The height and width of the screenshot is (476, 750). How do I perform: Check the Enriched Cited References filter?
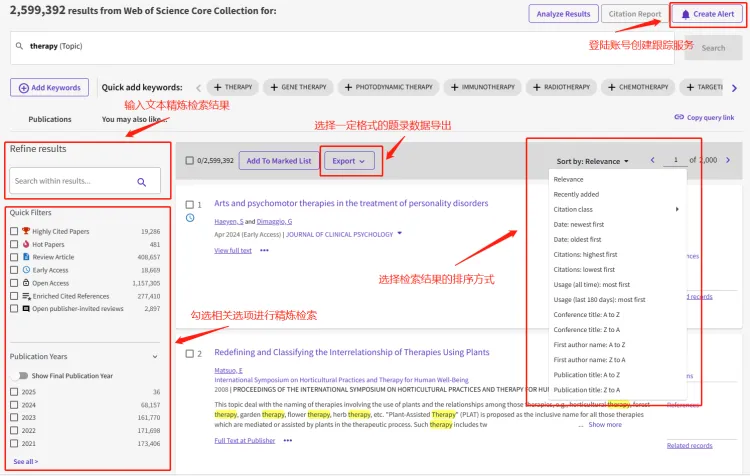(x=14, y=296)
